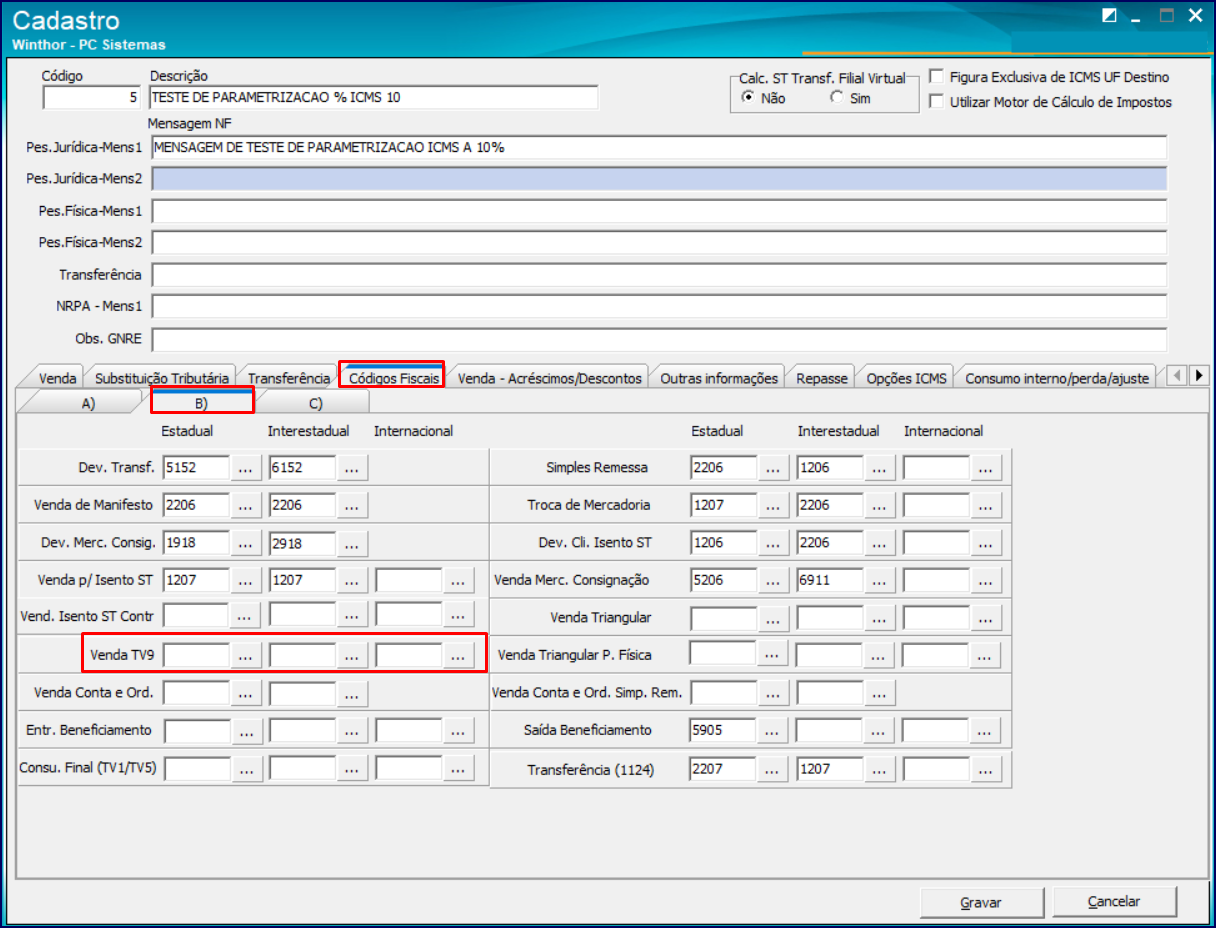Go to the Outras informações tab

tap(718, 378)
